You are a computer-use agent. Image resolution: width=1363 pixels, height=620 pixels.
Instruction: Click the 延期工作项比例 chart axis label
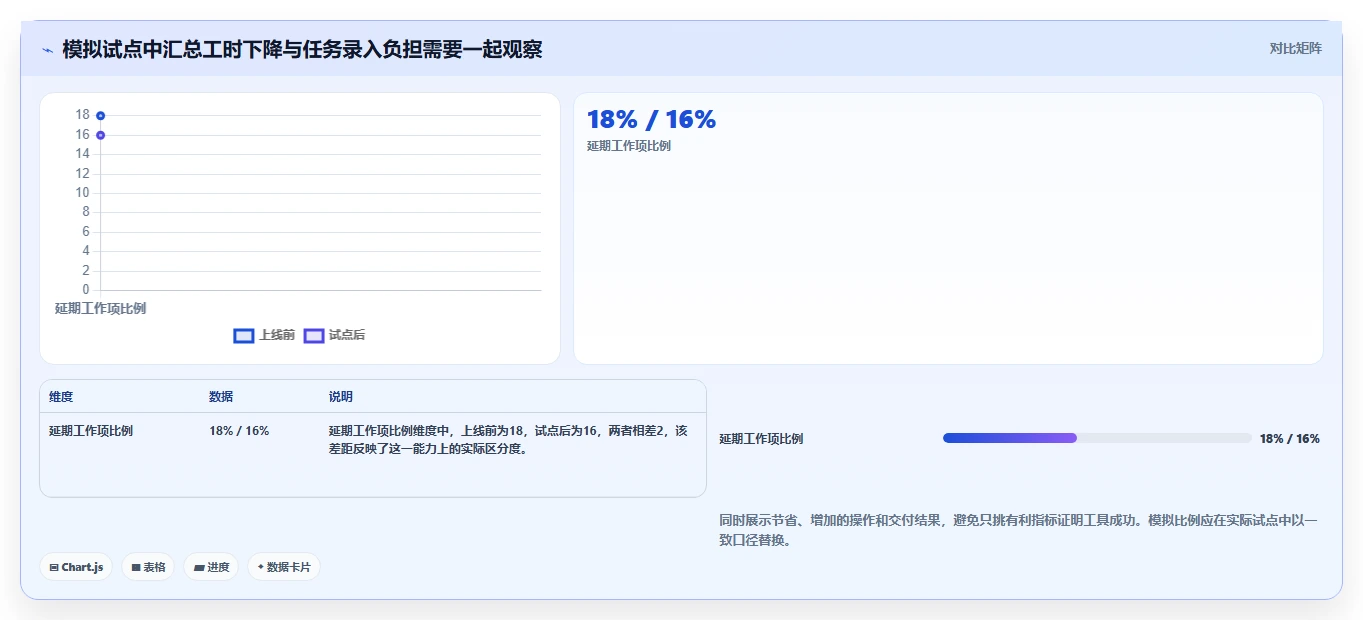pos(101,308)
